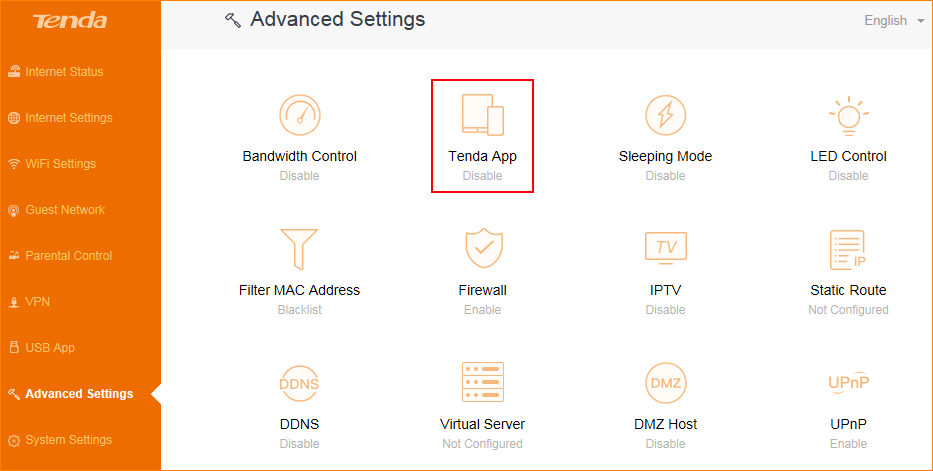Go to Internet Status in sidebar
The width and height of the screenshot is (933, 471).
[64, 72]
